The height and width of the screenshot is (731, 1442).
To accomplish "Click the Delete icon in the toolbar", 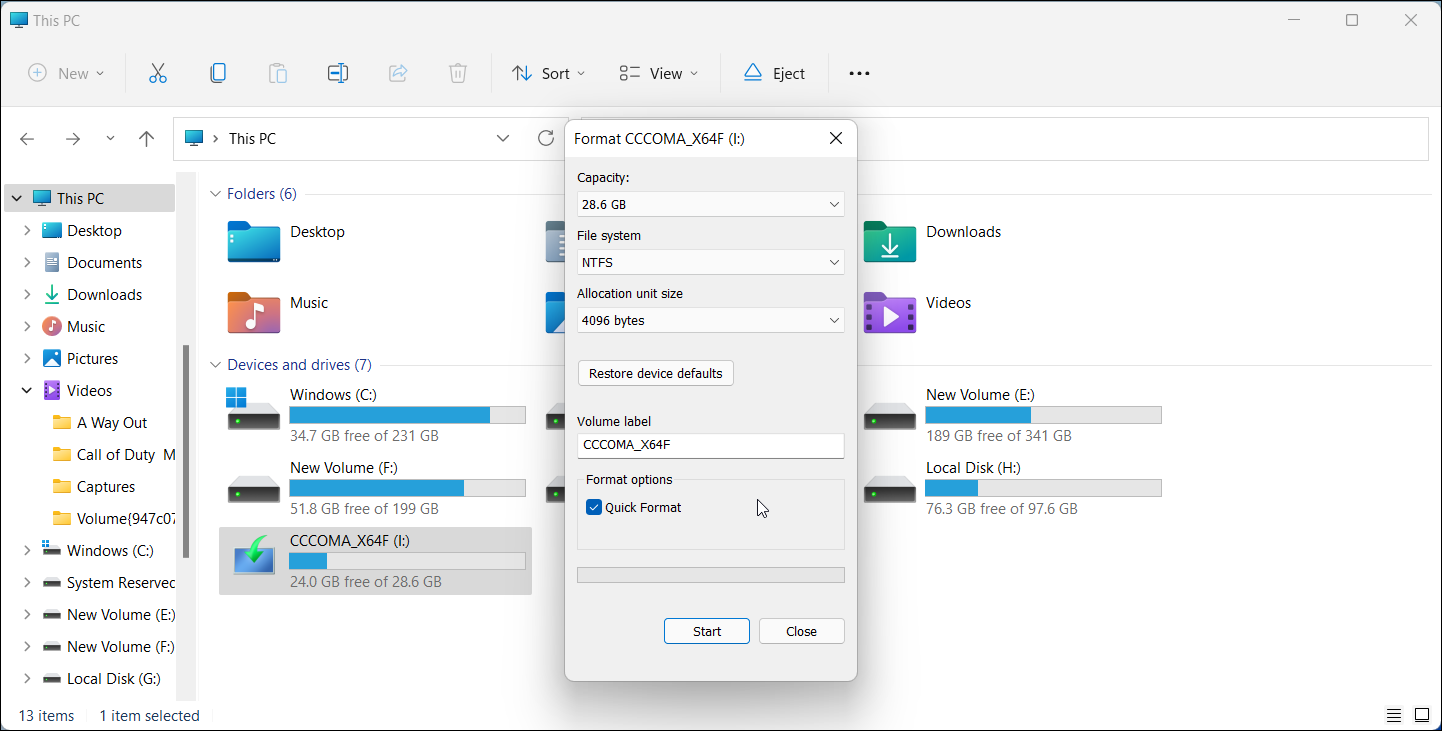I will coord(457,72).
